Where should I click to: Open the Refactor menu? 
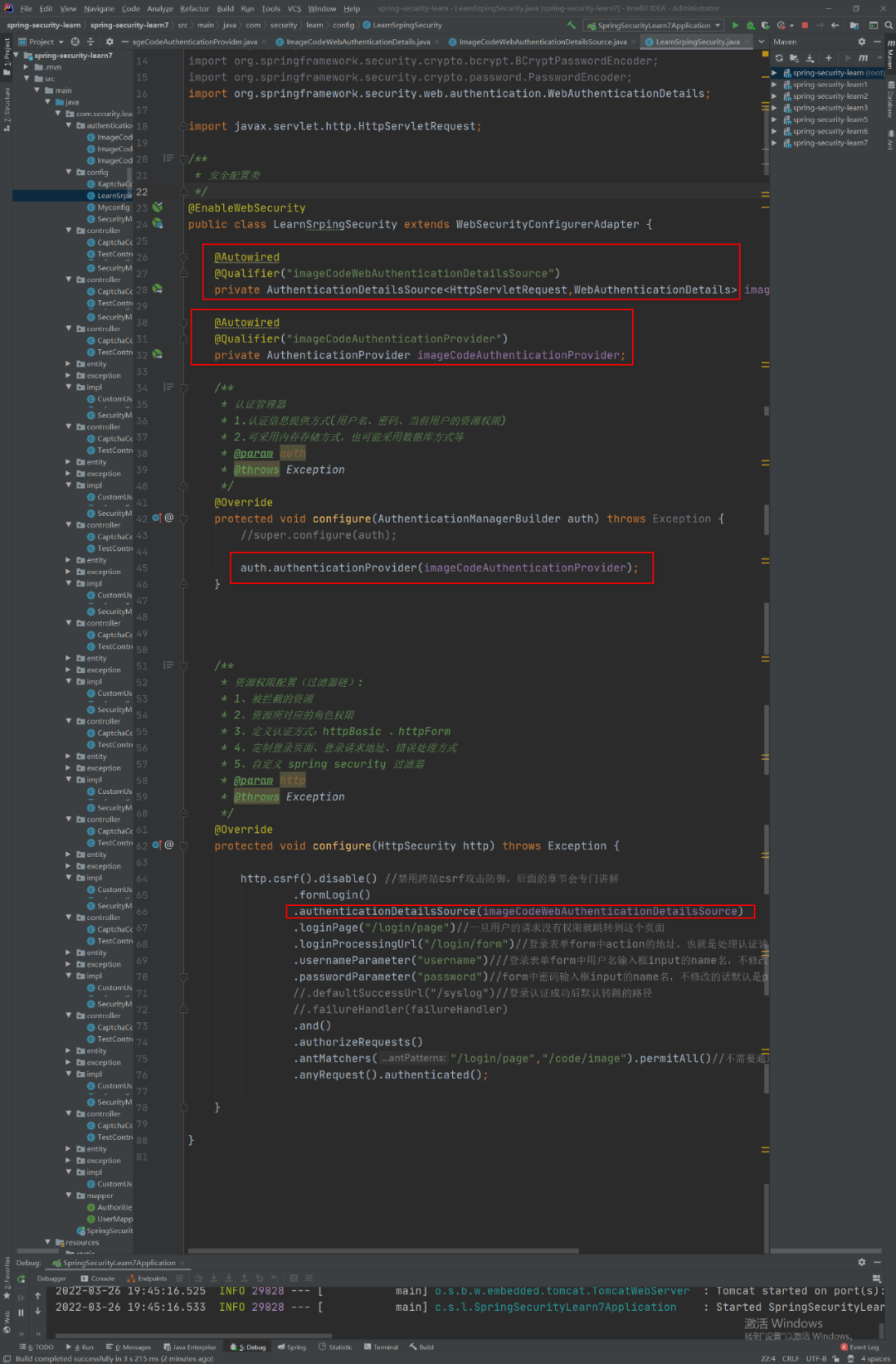click(194, 8)
